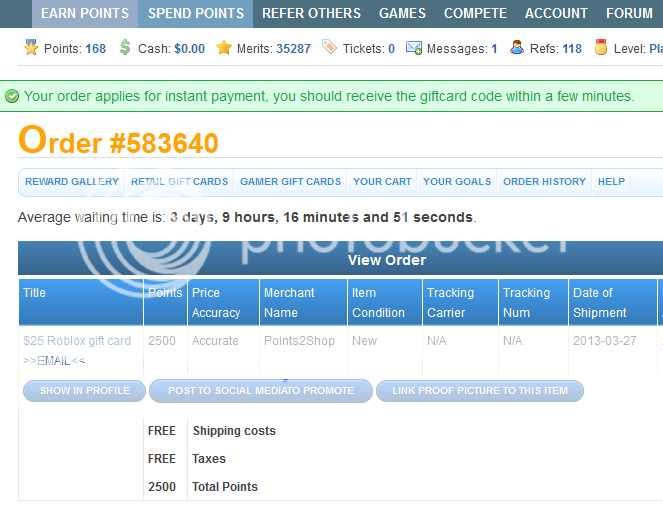663x508 pixels.
Task: Click the Tickets count 0
Action: point(392,49)
